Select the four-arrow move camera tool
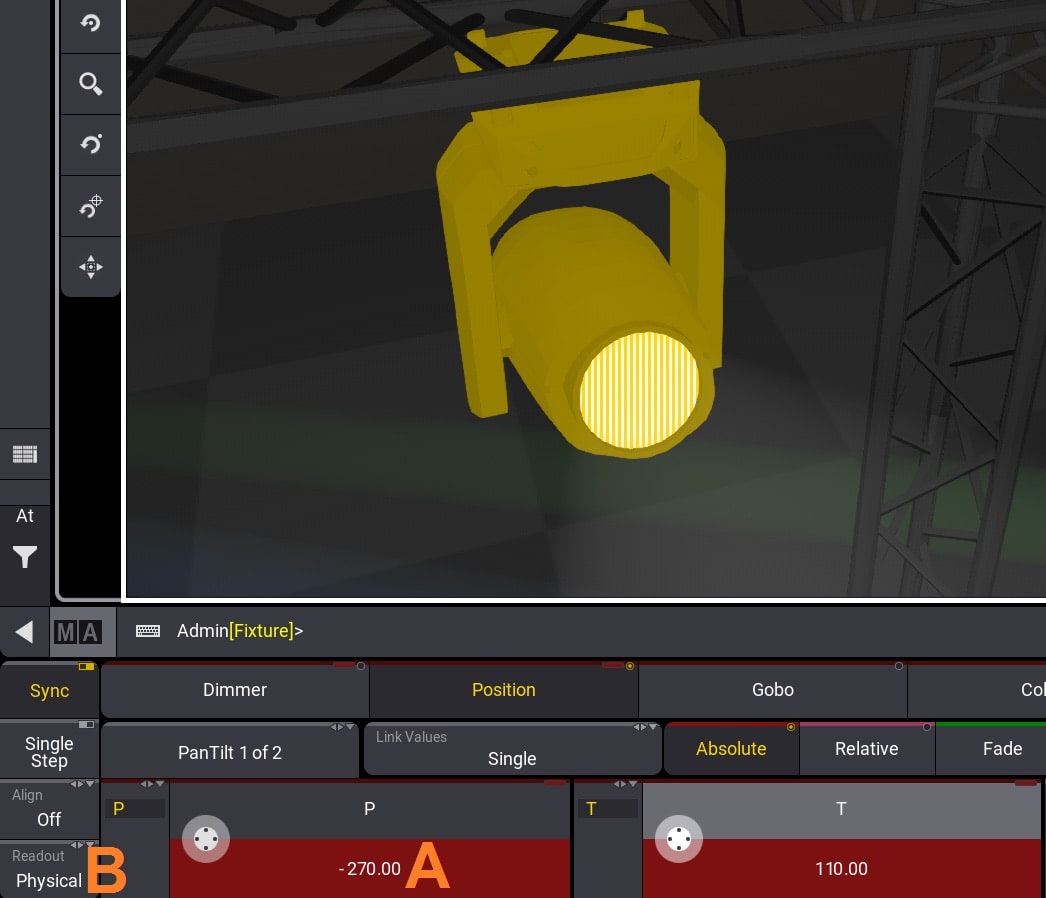The image size is (1046, 898). coord(91,267)
